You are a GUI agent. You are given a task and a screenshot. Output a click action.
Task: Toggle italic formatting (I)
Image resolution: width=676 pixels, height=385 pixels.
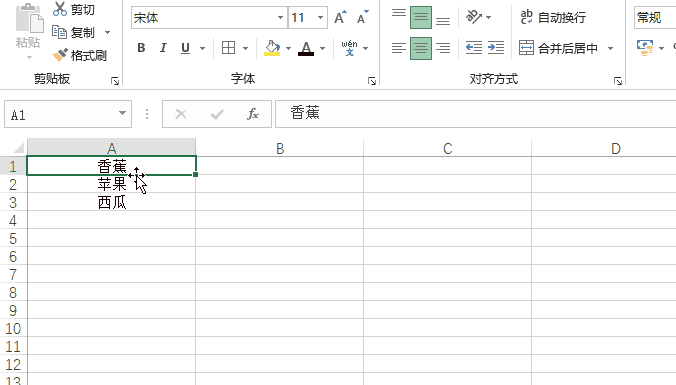point(163,48)
